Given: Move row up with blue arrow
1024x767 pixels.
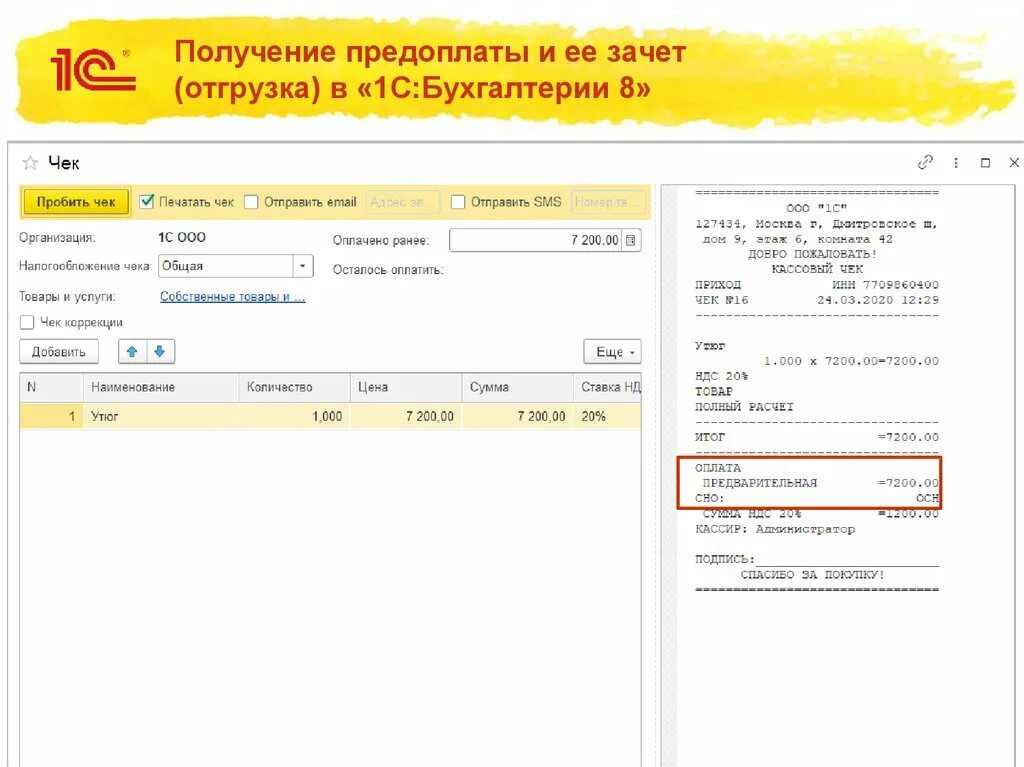Looking at the screenshot, I should click(x=132, y=351).
